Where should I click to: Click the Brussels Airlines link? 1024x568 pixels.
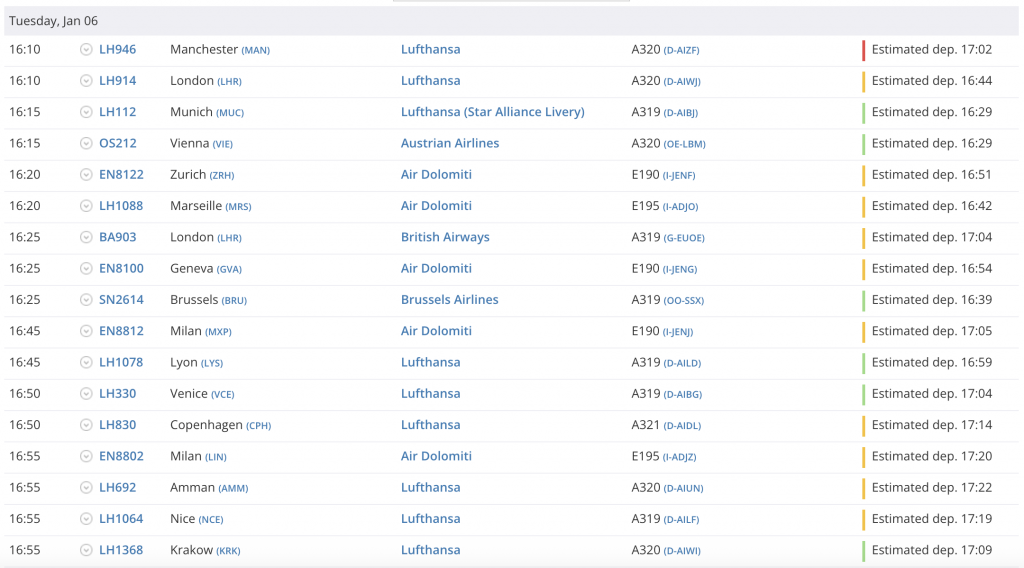click(449, 300)
